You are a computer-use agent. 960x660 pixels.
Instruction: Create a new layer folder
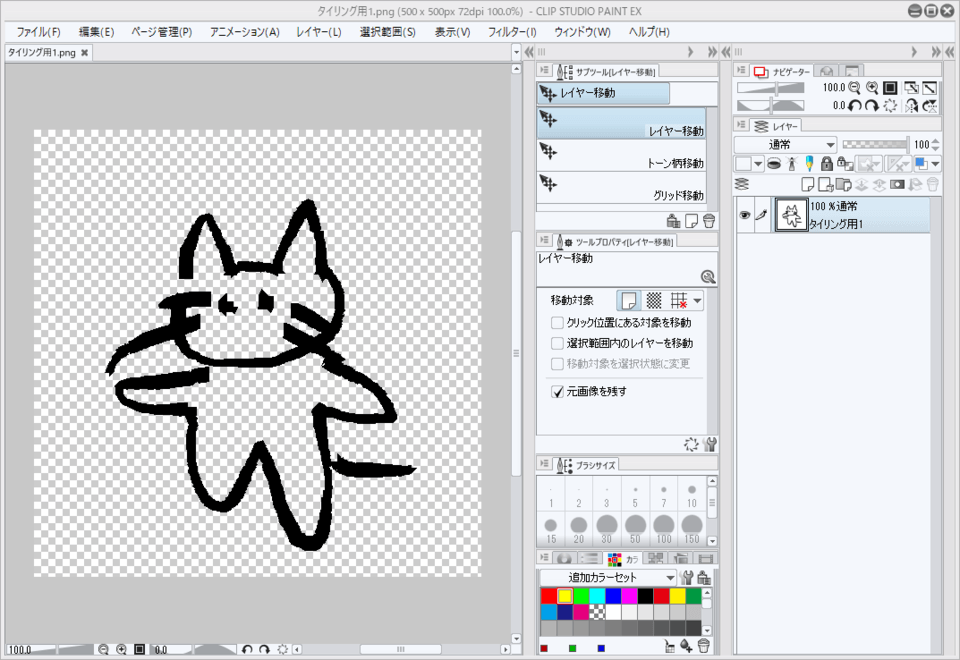pyautogui.click(x=843, y=183)
